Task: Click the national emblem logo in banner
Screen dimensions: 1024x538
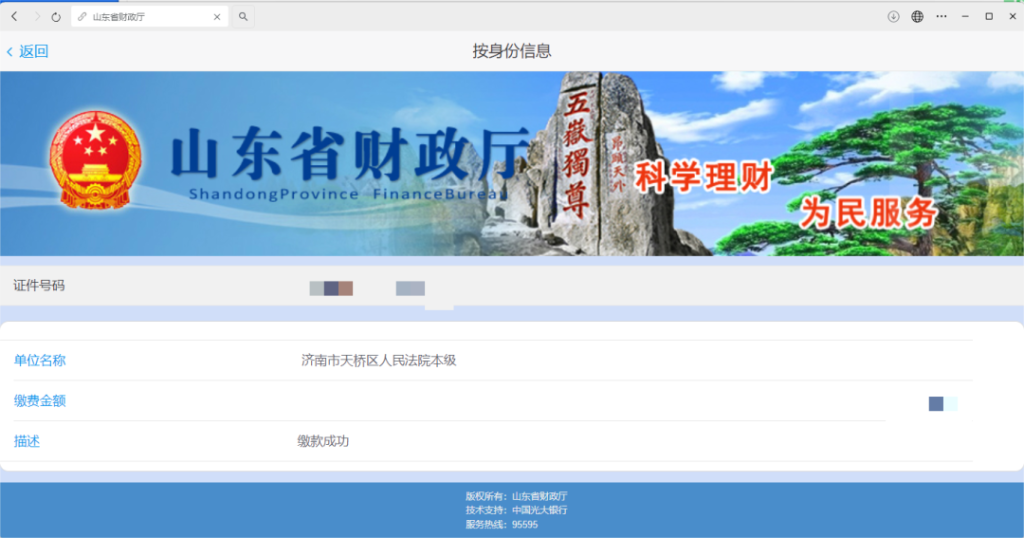Action: (95, 160)
